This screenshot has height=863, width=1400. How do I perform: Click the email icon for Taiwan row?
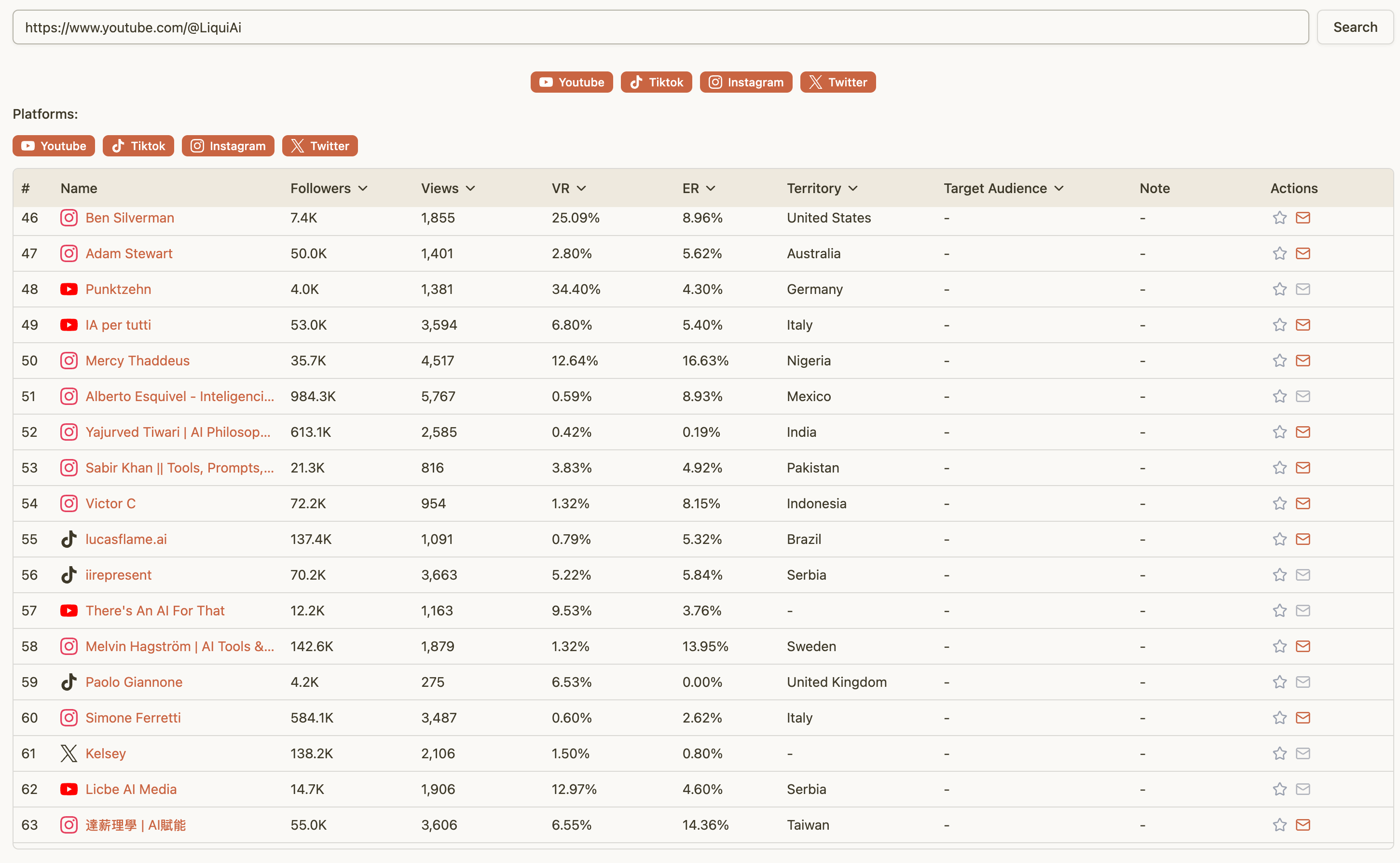pos(1303,825)
